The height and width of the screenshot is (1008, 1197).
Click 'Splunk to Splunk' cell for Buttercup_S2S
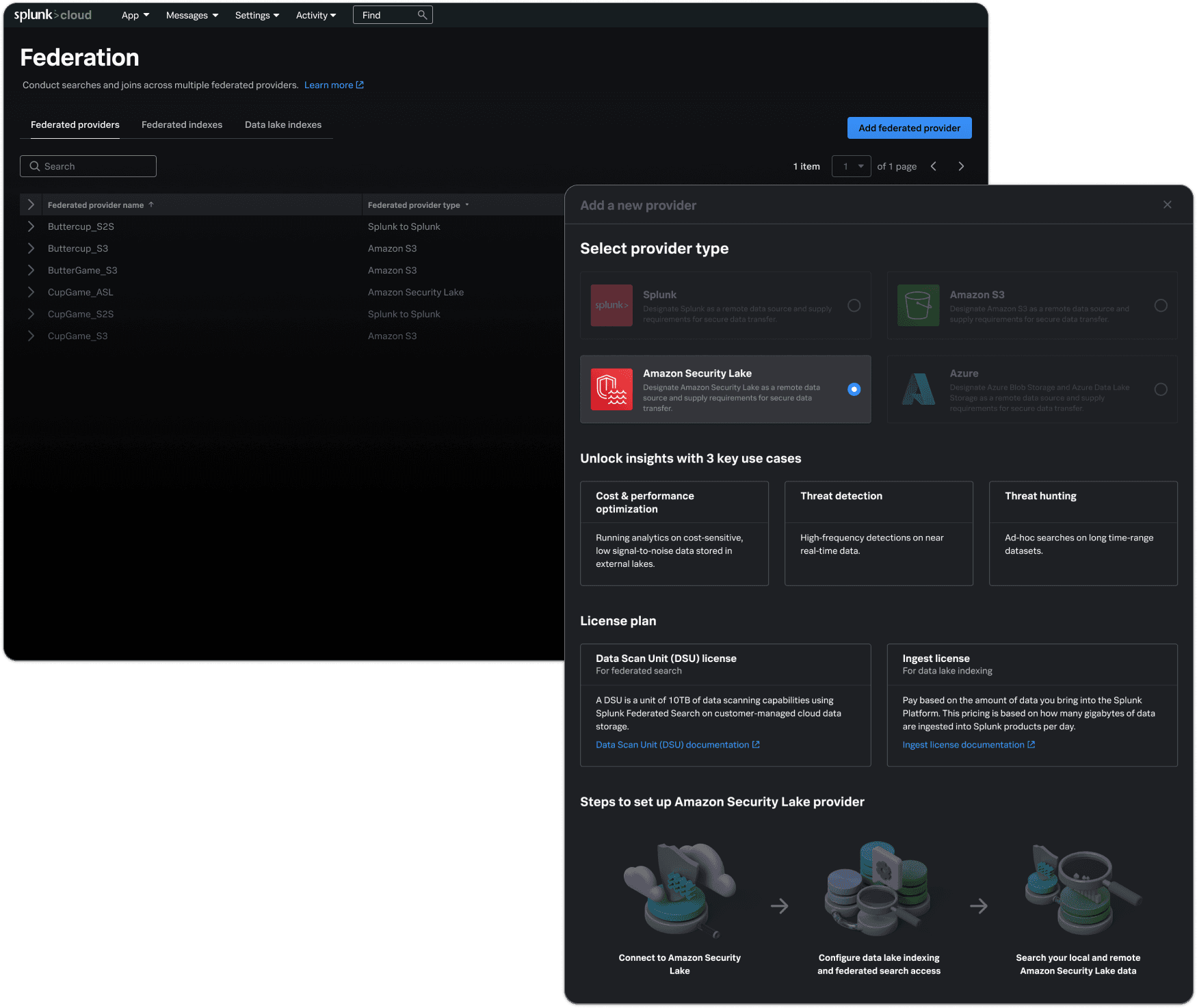coord(404,226)
